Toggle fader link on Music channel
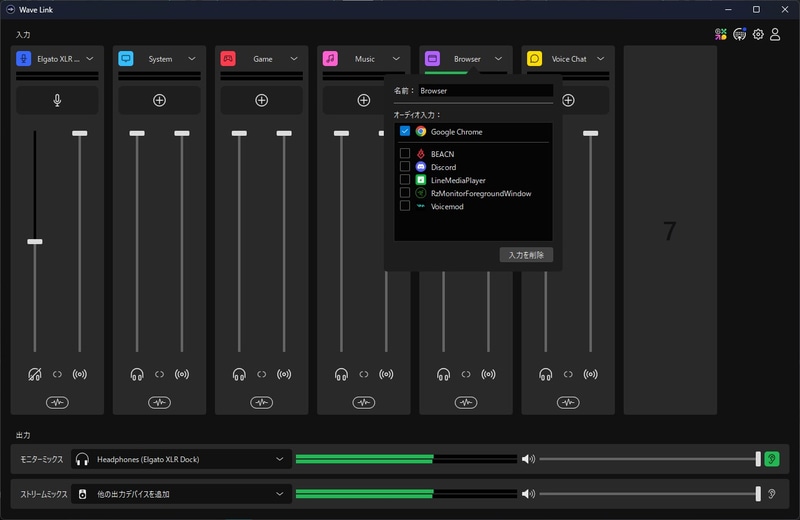The image size is (800, 520). pyautogui.click(x=363, y=375)
